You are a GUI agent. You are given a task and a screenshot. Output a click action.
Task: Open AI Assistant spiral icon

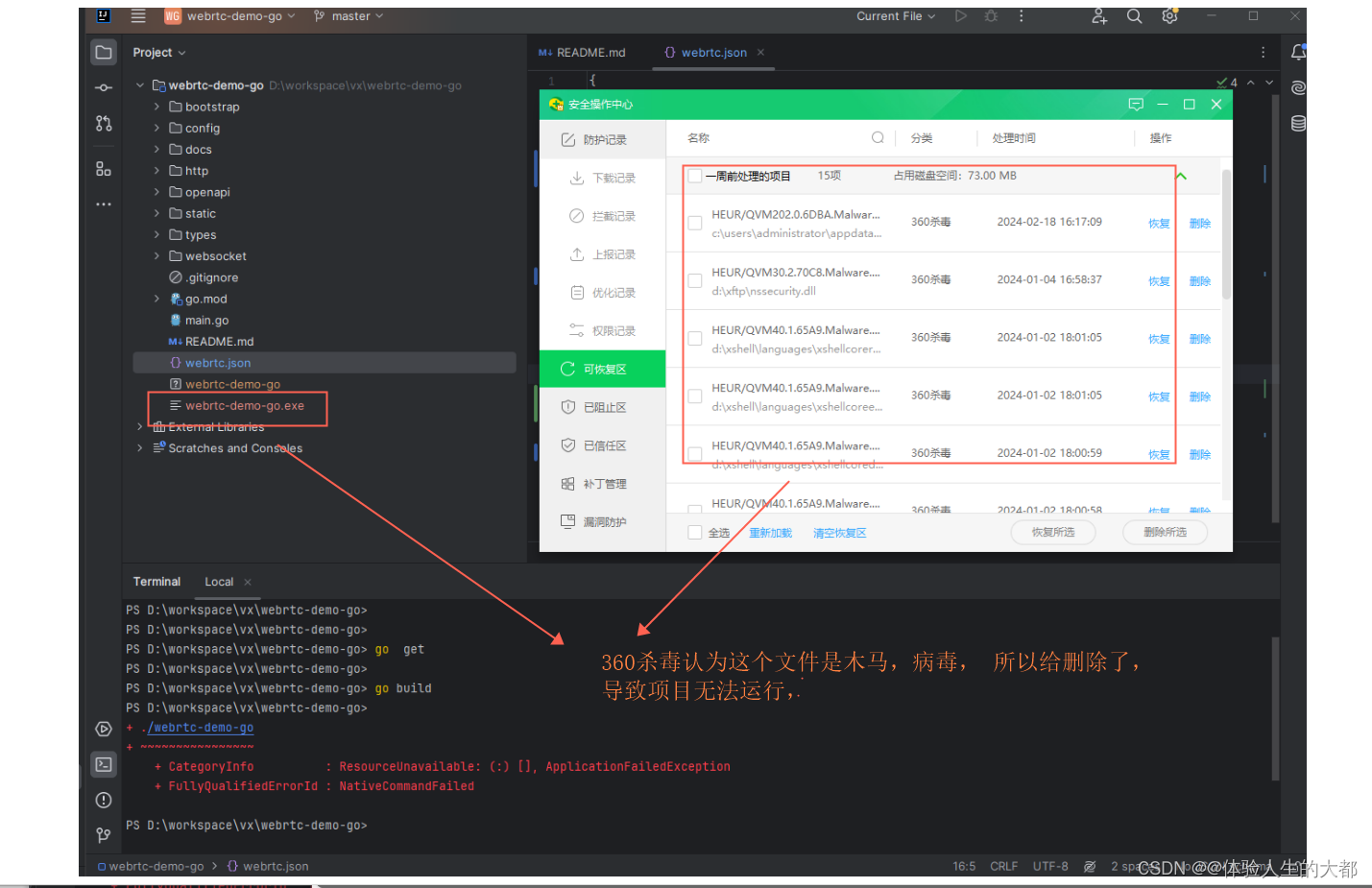[1298, 87]
